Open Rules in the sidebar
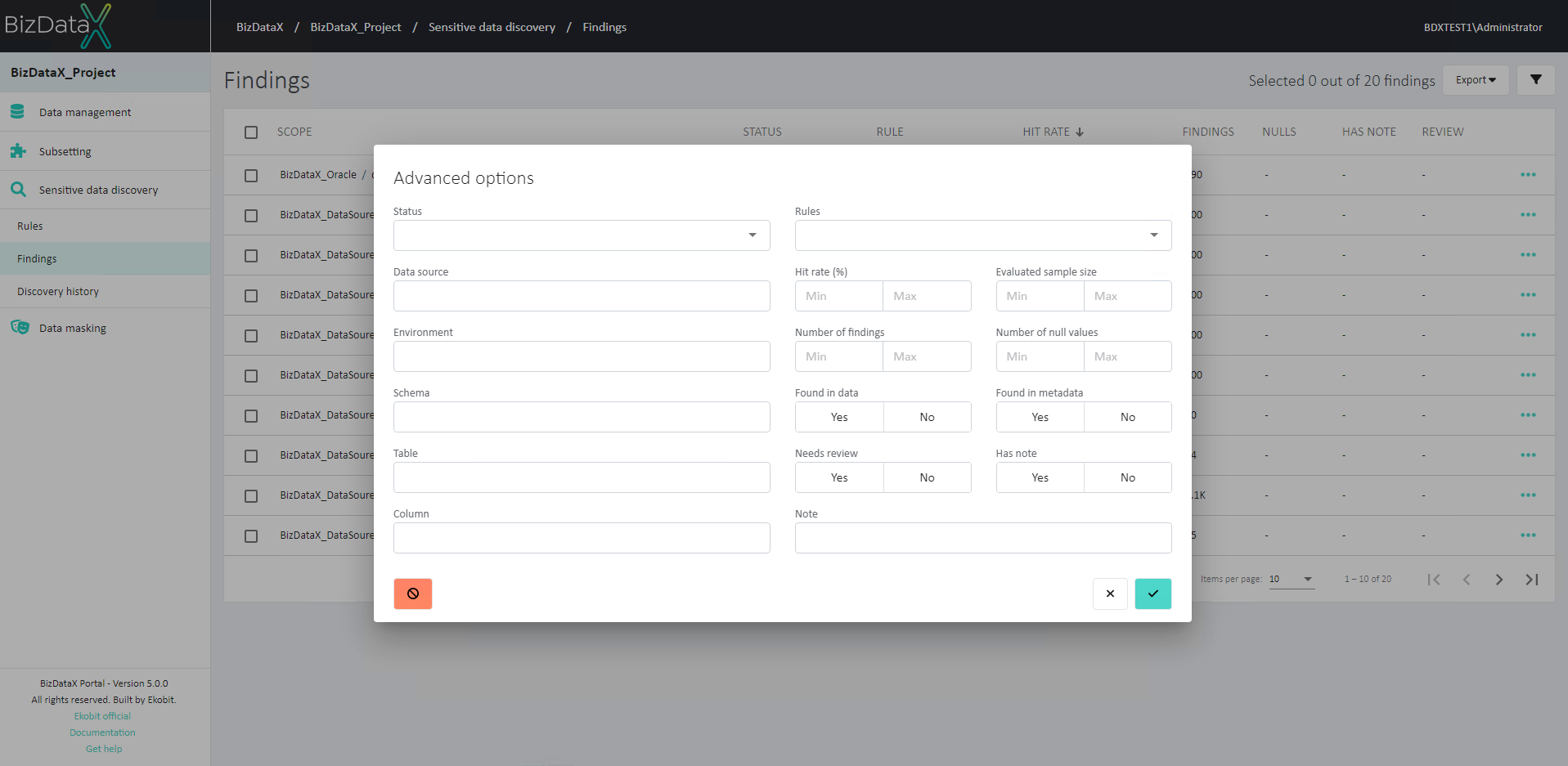The width and height of the screenshot is (1568, 766). 105,226
